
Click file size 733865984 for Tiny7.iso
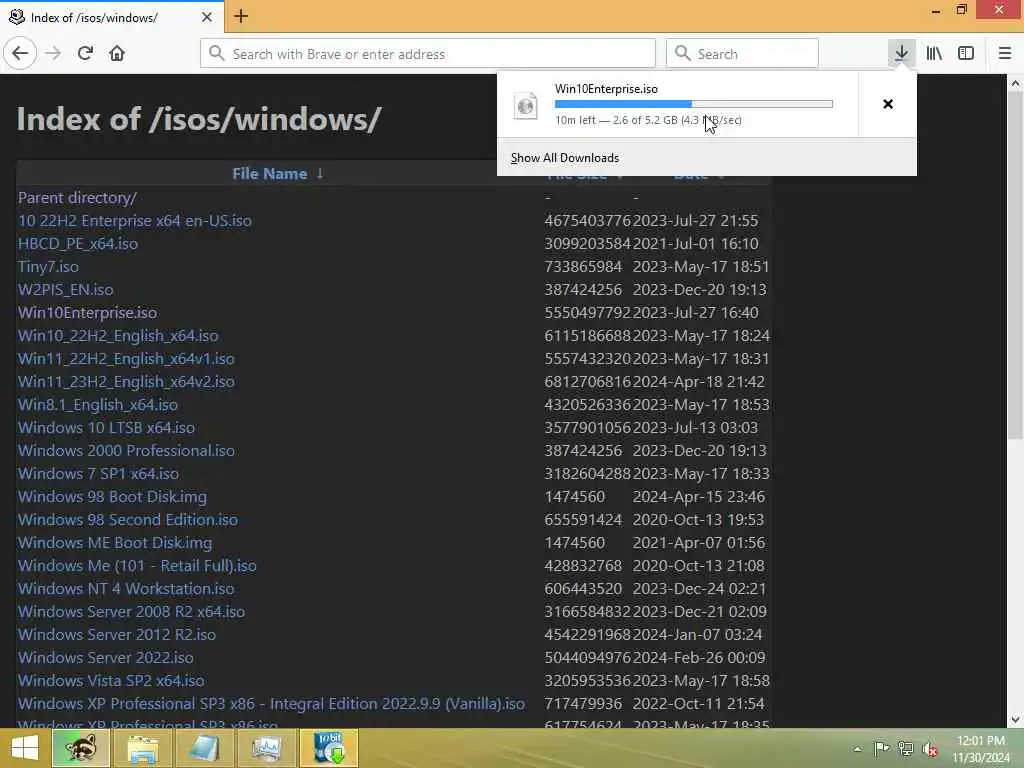point(583,266)
